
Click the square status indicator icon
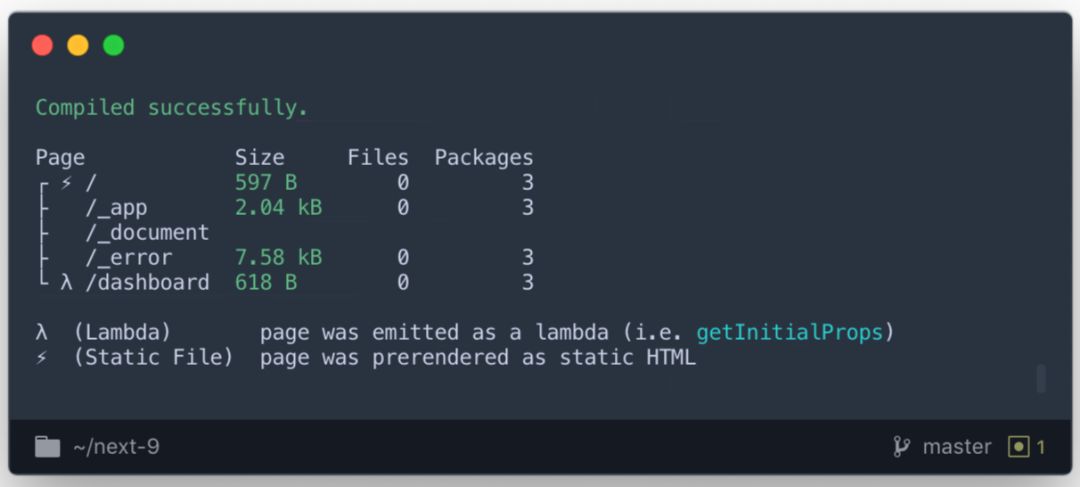pos(1018,447)
